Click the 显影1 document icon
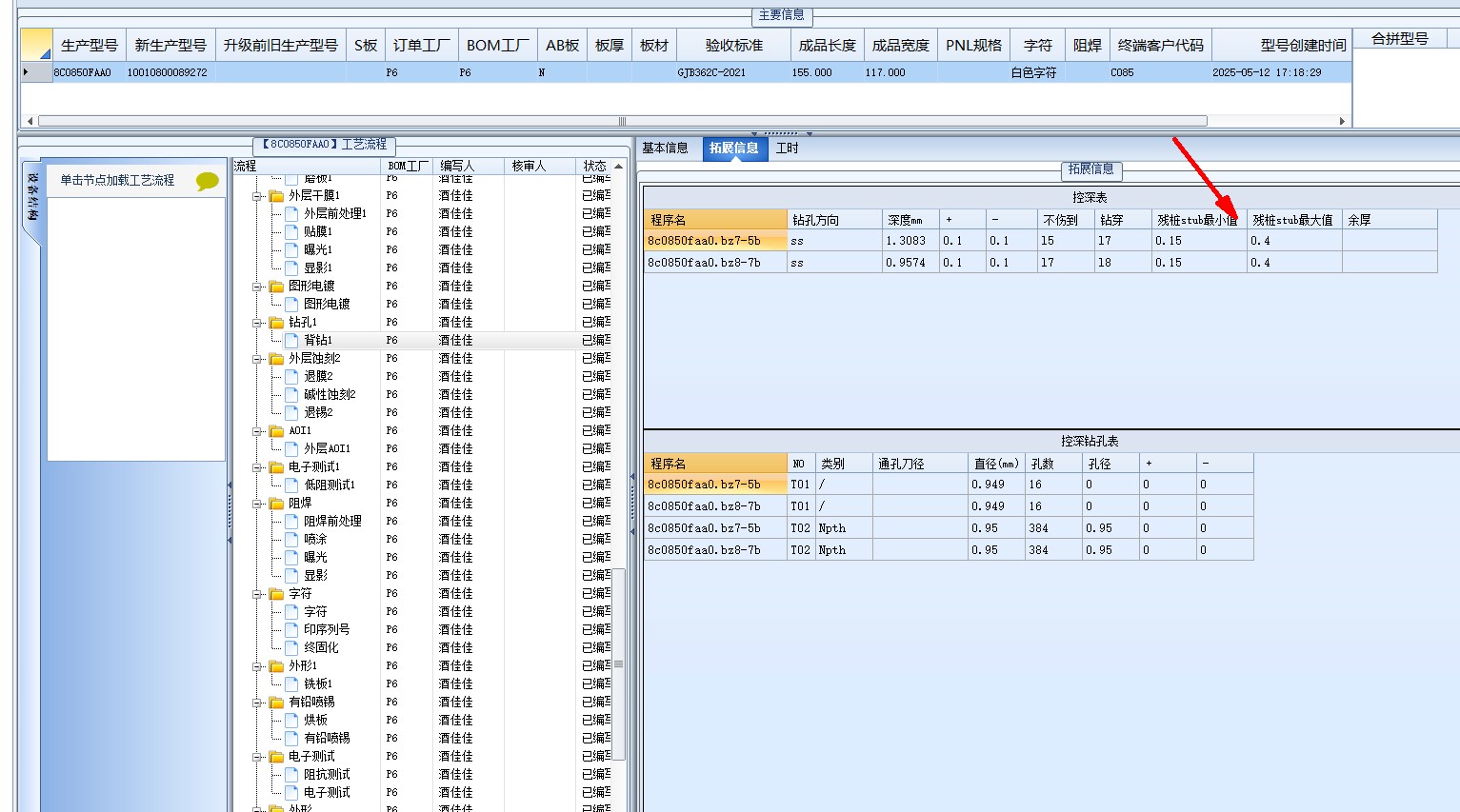 click(292, 267)
